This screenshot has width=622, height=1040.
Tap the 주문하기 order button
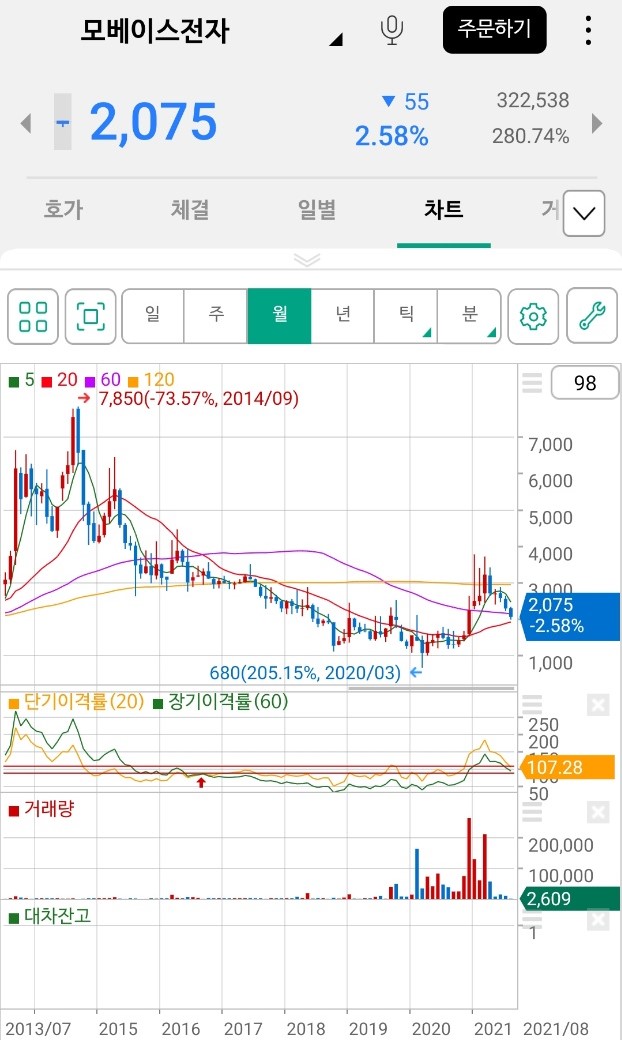(x=495, y=30)
